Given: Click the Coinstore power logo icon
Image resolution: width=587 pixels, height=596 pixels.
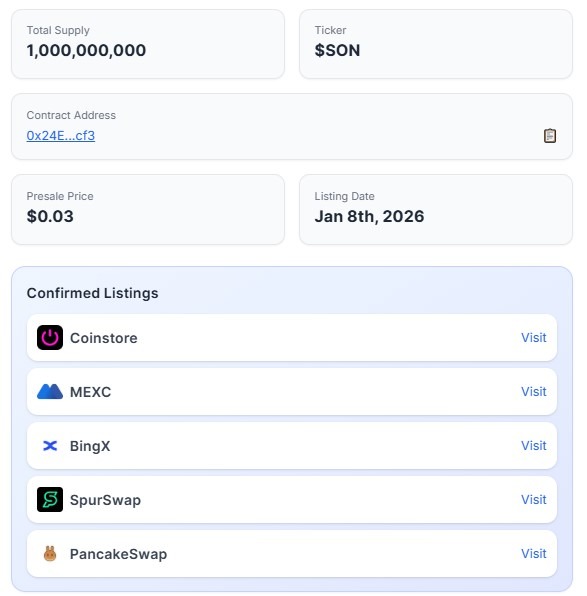Looking at the screenshot, I should (50, 338).
